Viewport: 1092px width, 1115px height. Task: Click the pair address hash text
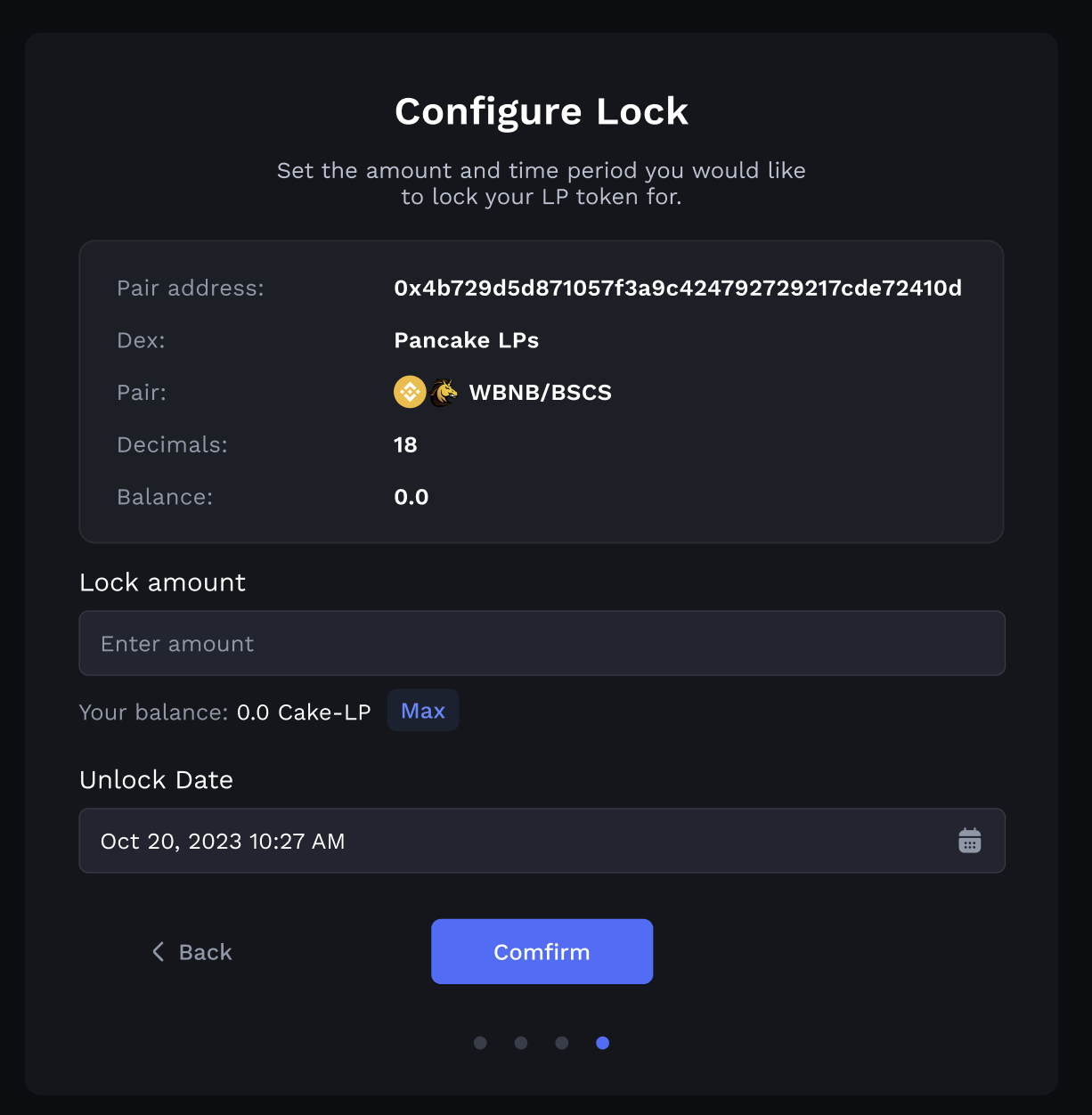pyautogui.click(x=678, y=289)
